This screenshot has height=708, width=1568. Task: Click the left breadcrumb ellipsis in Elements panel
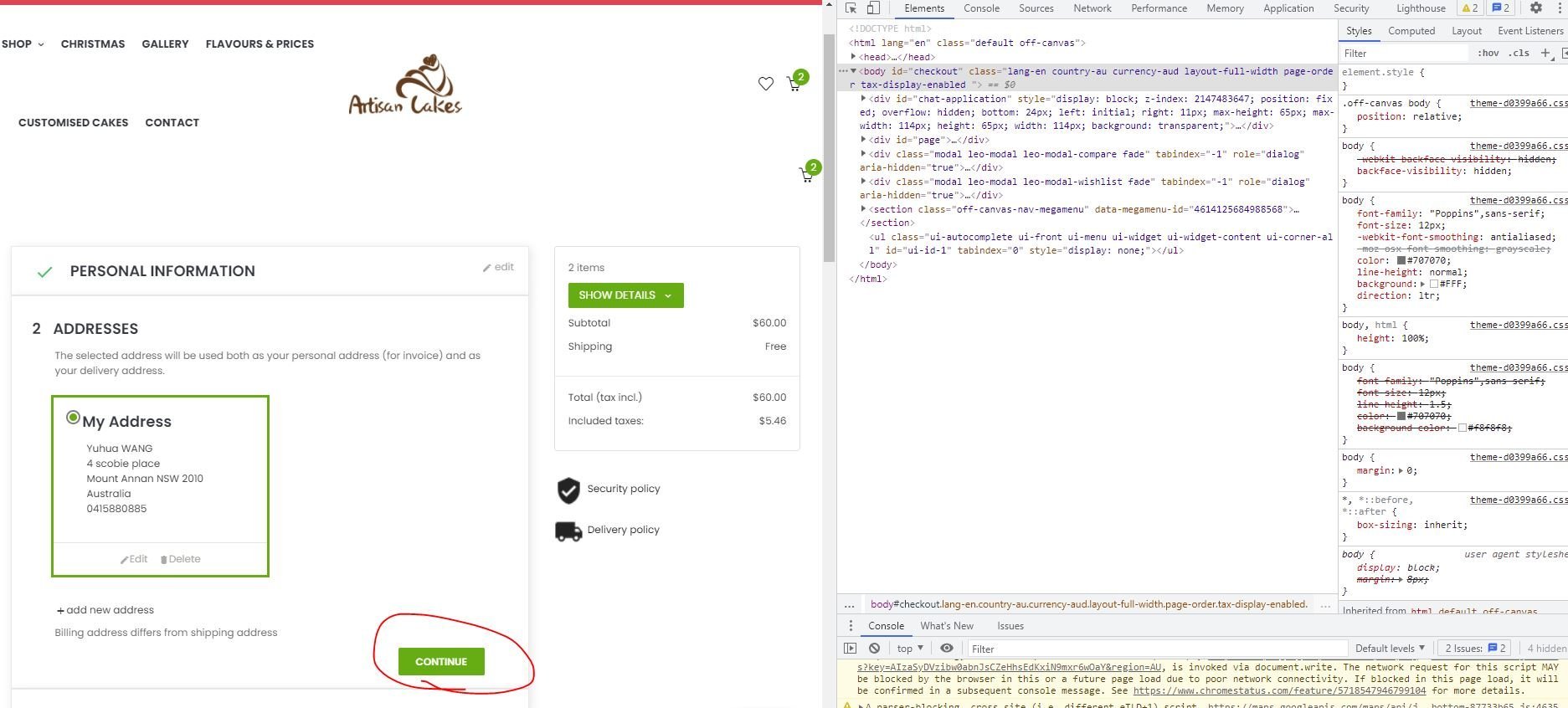pyautogui.click(x=849, y=604)
